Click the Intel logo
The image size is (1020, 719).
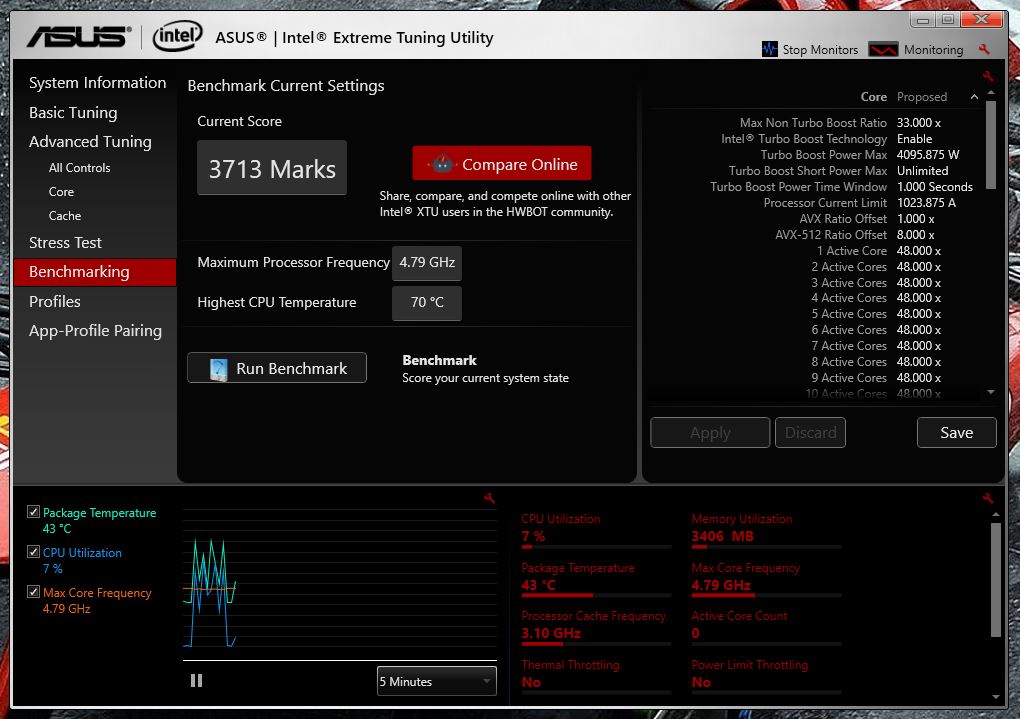177,36
